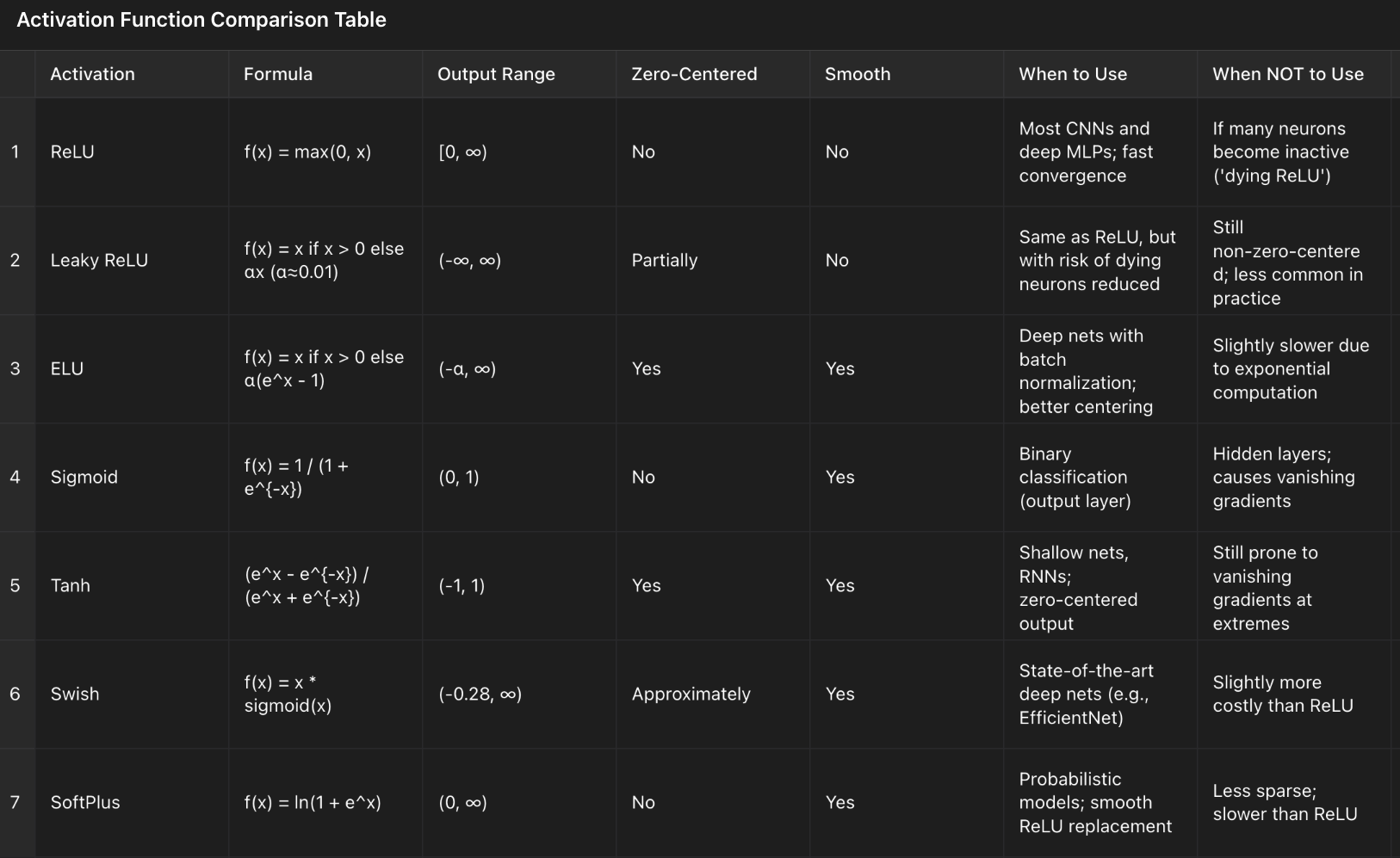
Task: Click the Activation column header
Action: pos(93,74)
